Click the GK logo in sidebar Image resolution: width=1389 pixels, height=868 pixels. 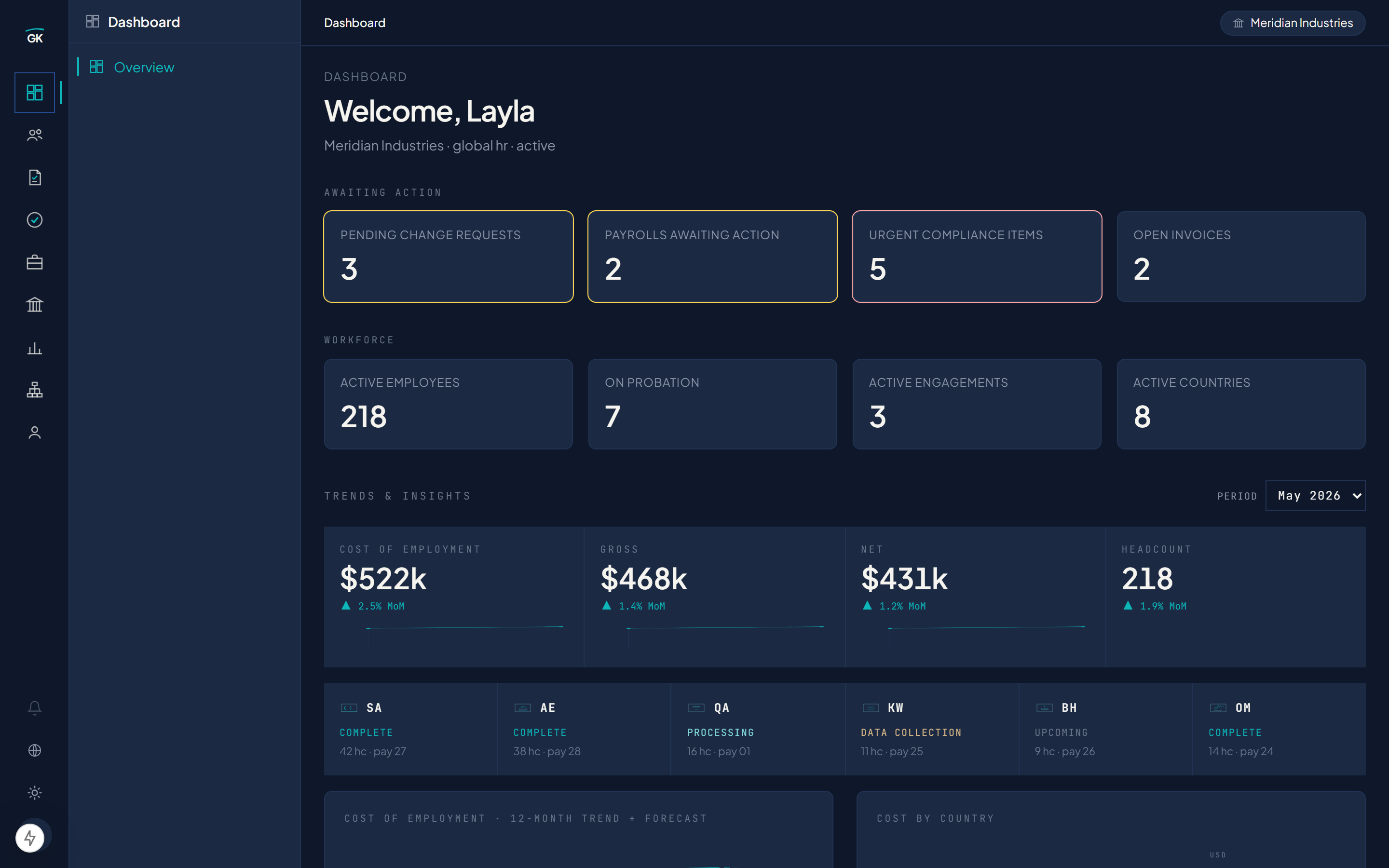[x=34, y=36]
